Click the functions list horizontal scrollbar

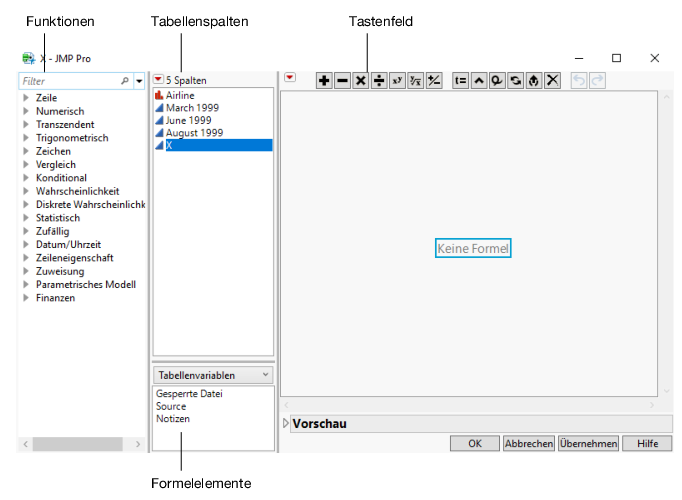77,444
